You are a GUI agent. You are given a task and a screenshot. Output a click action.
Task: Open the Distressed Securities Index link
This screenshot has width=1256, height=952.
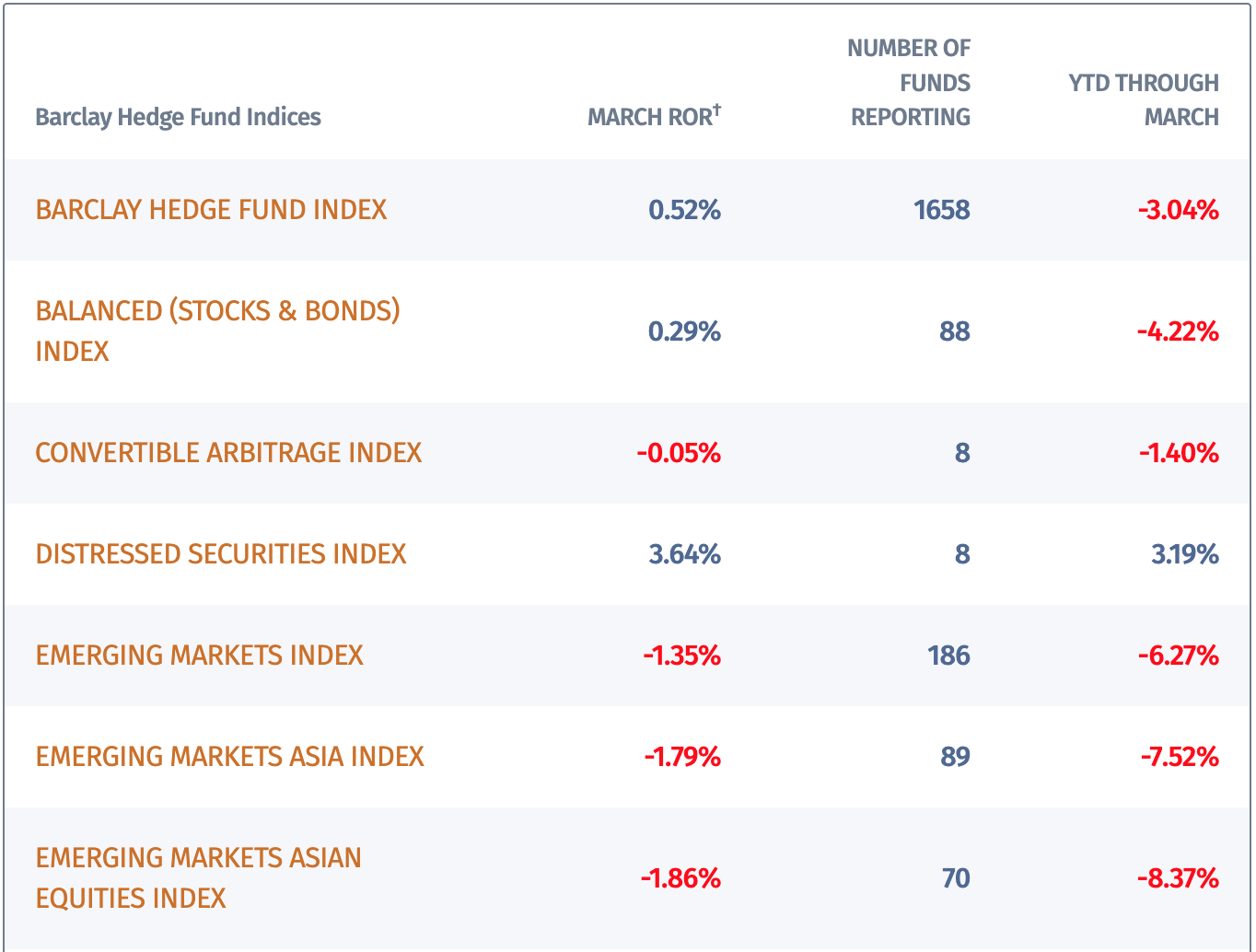point(221,554)
